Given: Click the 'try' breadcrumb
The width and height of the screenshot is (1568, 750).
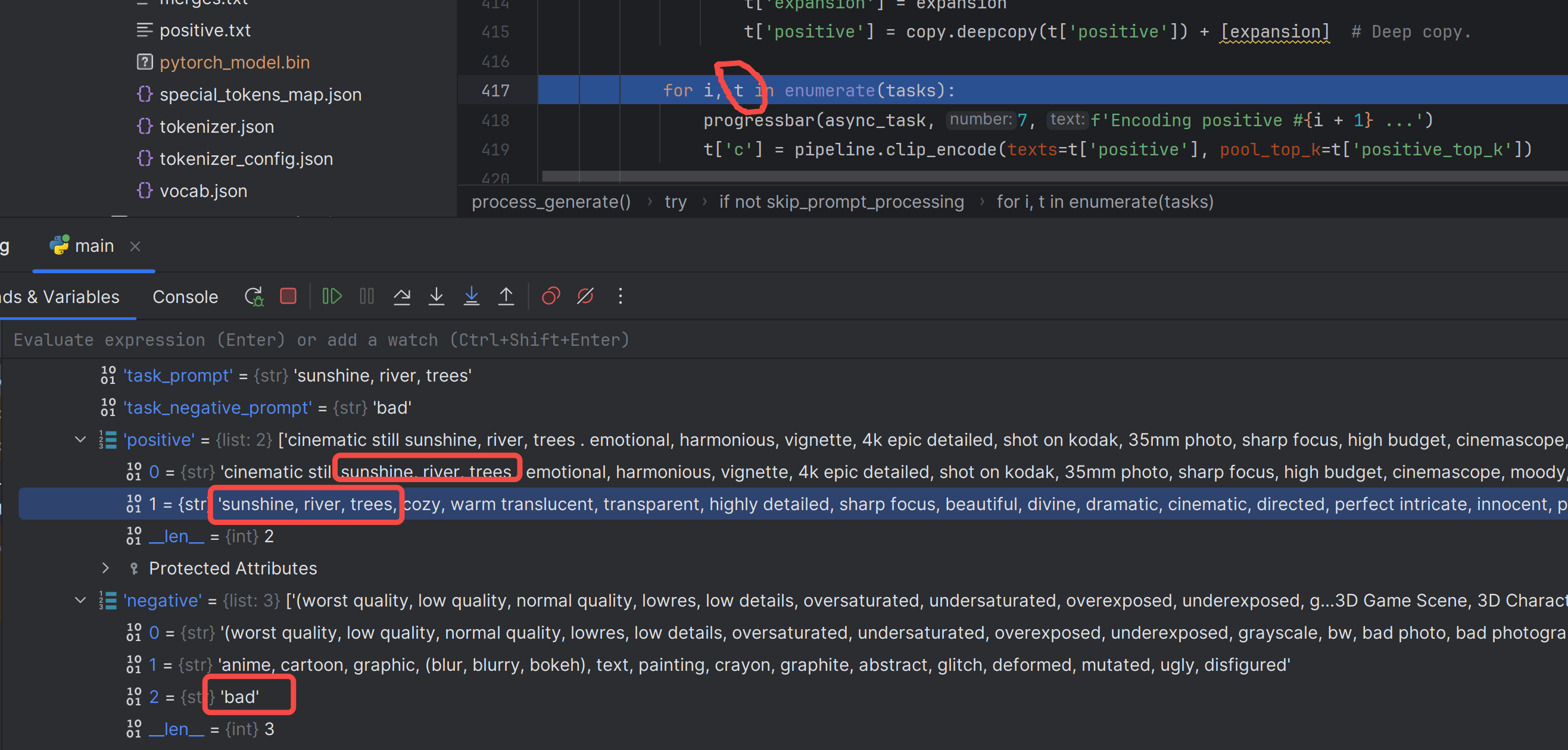Looking at the screenshot, I should (x=675, y=202).
